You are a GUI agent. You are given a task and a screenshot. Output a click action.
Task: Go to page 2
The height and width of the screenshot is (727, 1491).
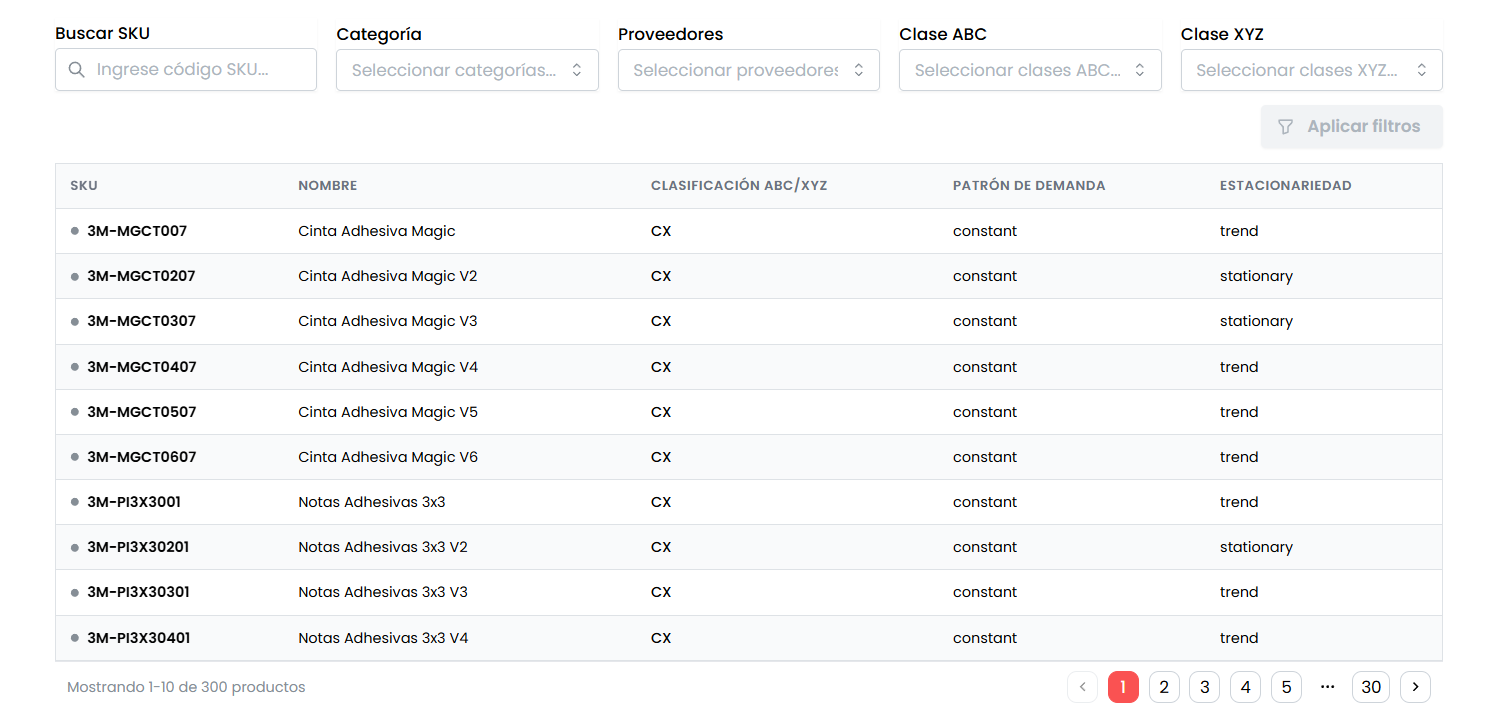[1164, 687]
